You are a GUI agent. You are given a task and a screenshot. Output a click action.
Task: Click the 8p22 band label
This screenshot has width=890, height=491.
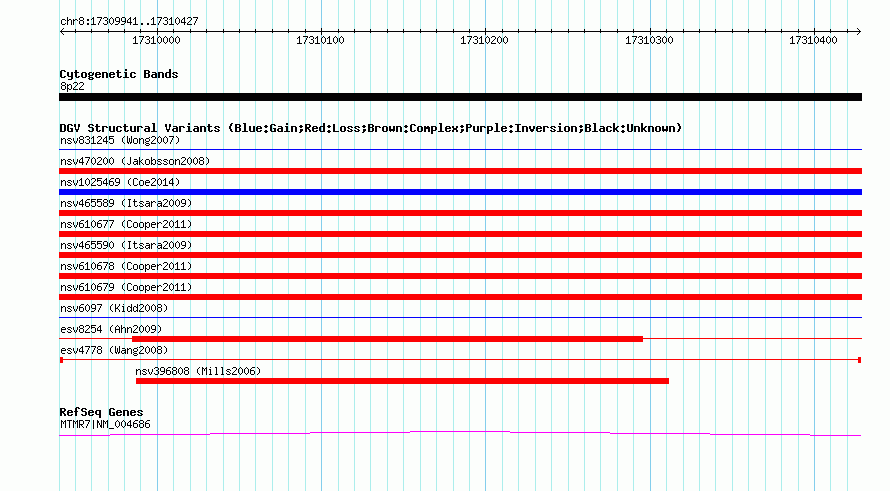pos(72,86)
